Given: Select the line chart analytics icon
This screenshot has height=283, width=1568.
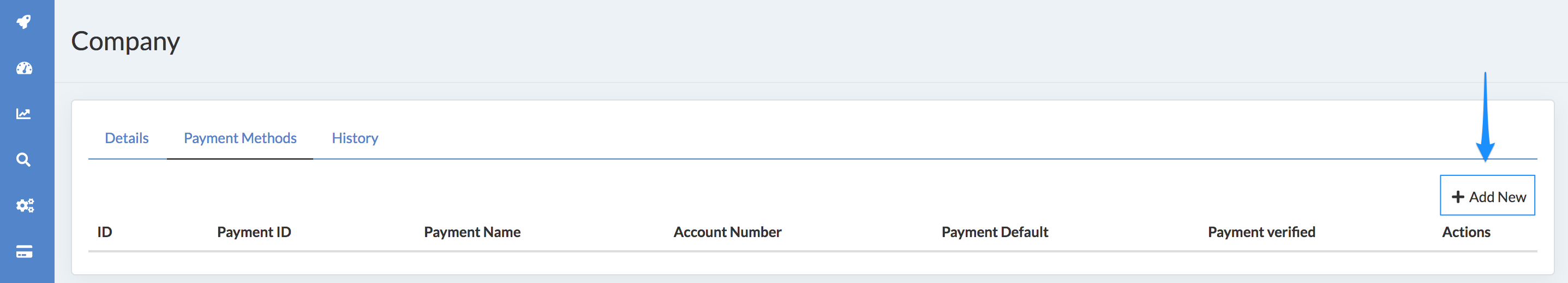Looking at the screenshot, I should (24, 114).
